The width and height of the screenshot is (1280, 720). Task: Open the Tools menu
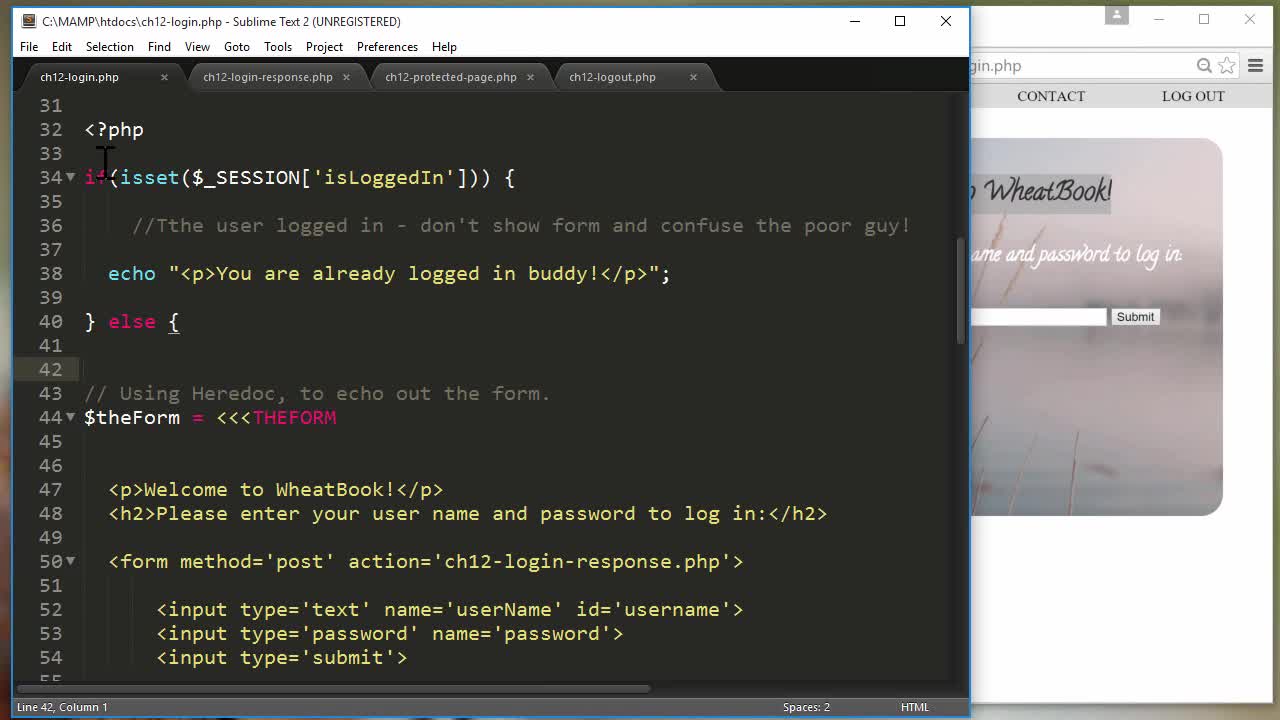(278, 47)
